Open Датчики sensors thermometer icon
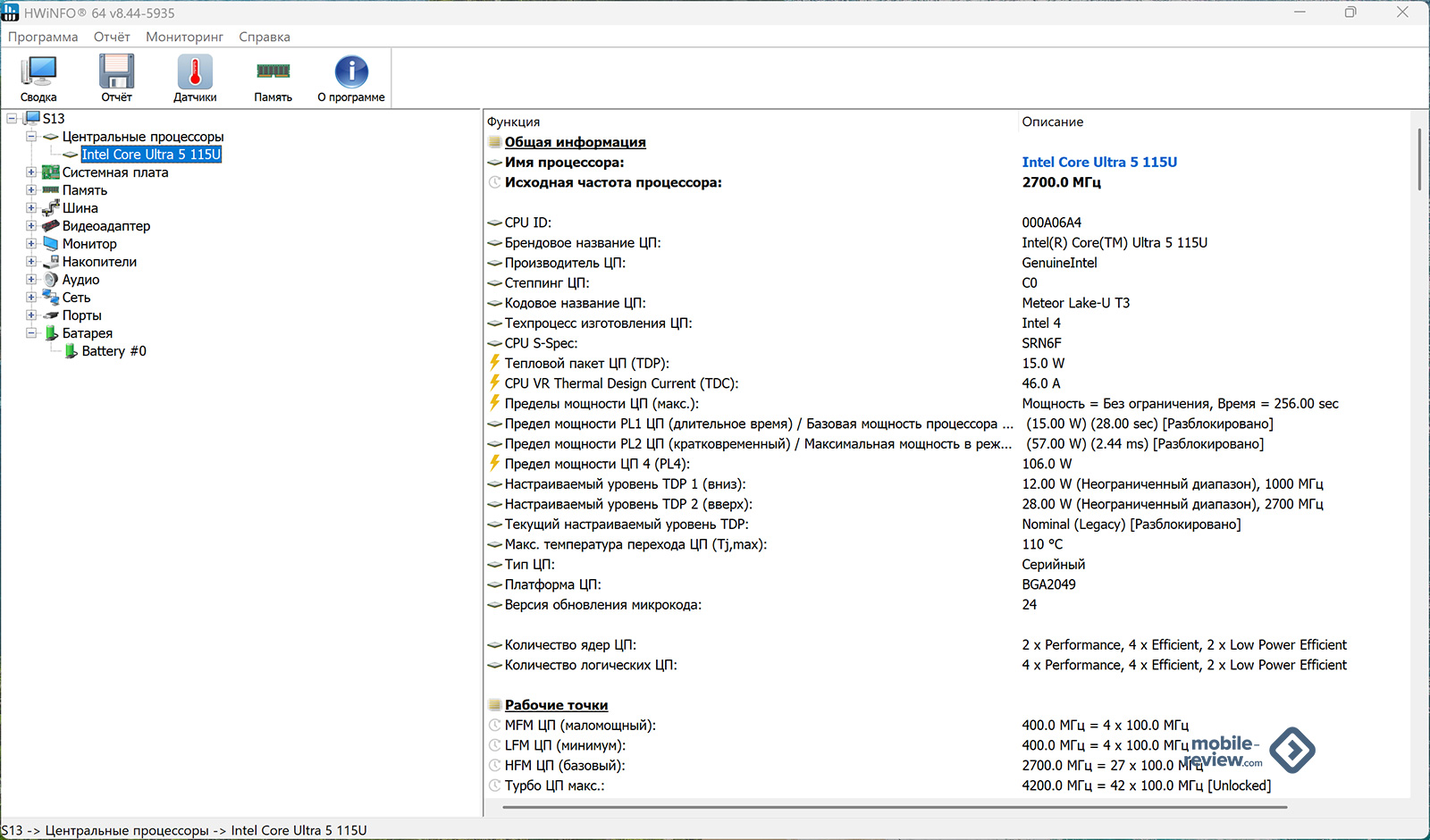The image size is (1430, 840). 195,72
